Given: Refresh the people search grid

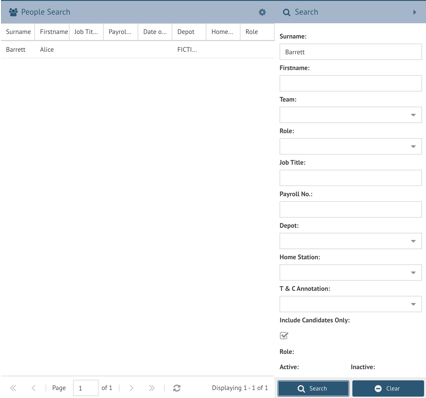Looking at the screenshot, I should pos(177,388).
